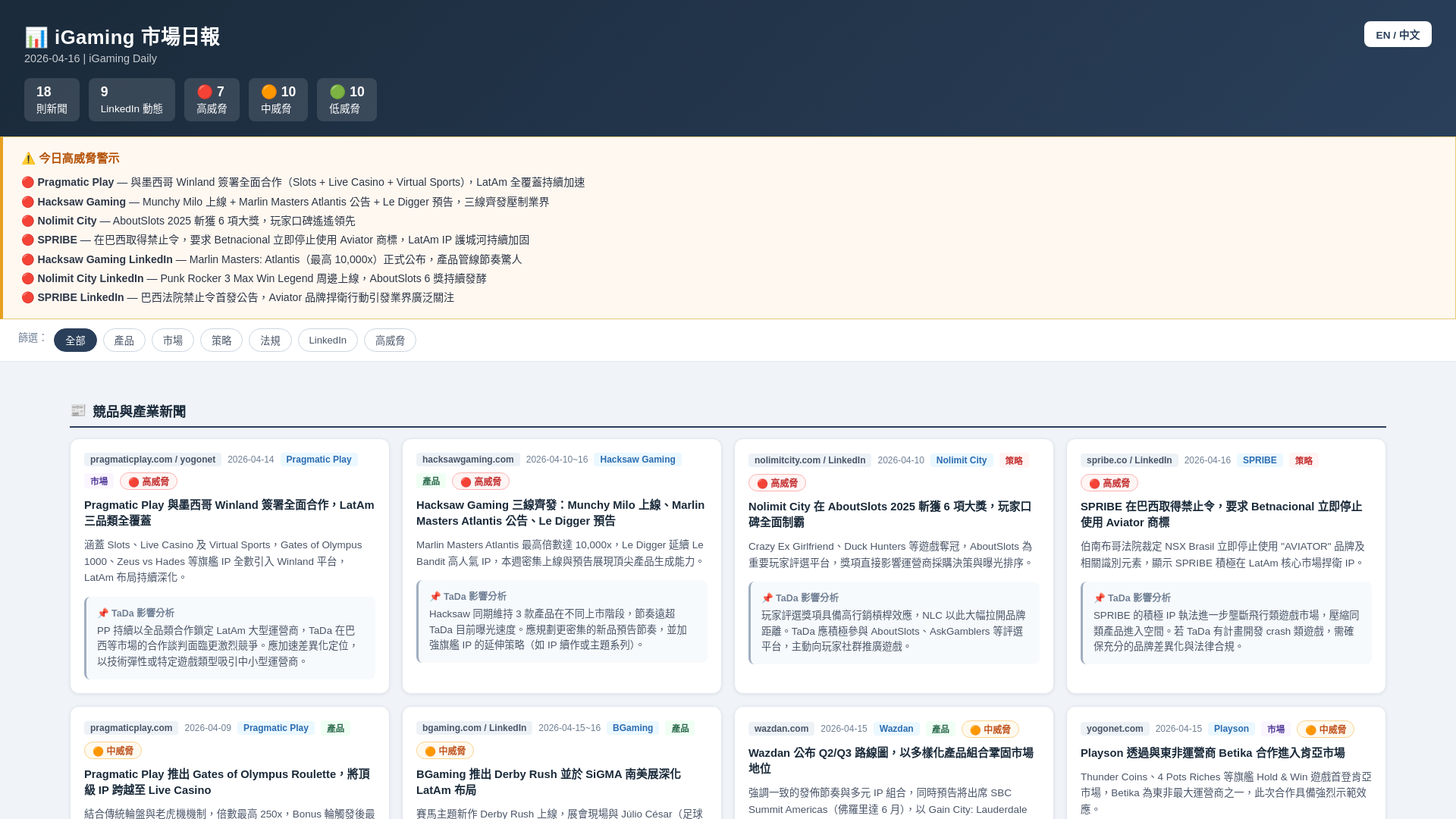Click the green low-threat counter card
Image resolution: width=1456 pixels, height=819 pixels.
coord(347,99)
